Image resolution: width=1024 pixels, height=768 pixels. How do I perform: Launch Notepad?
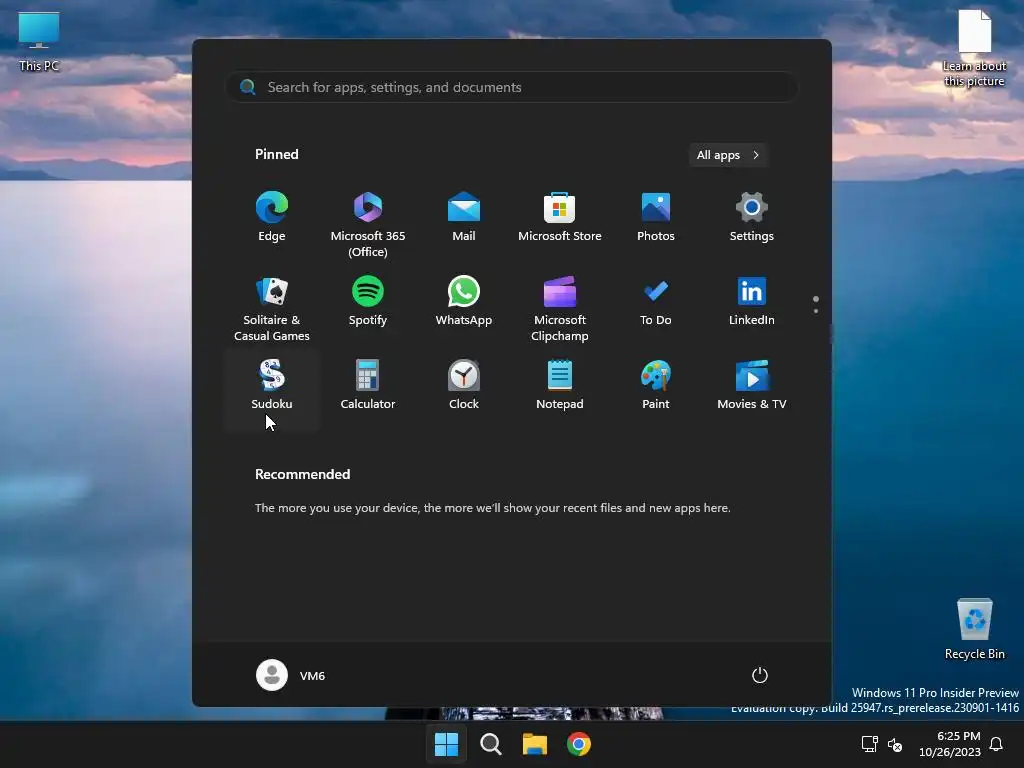coord(560,386)
